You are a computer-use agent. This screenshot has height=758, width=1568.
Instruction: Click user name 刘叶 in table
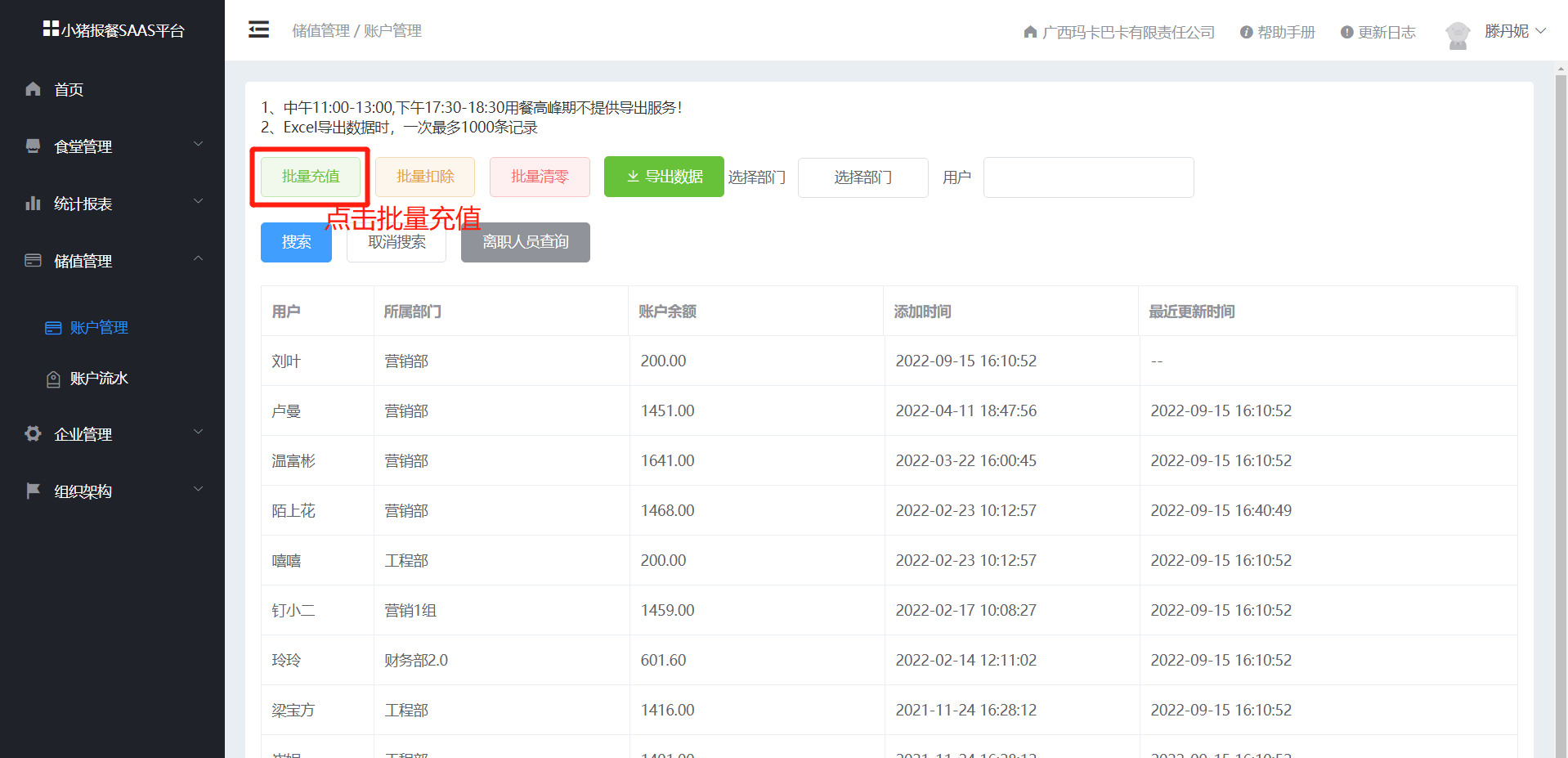click(286, 361)
